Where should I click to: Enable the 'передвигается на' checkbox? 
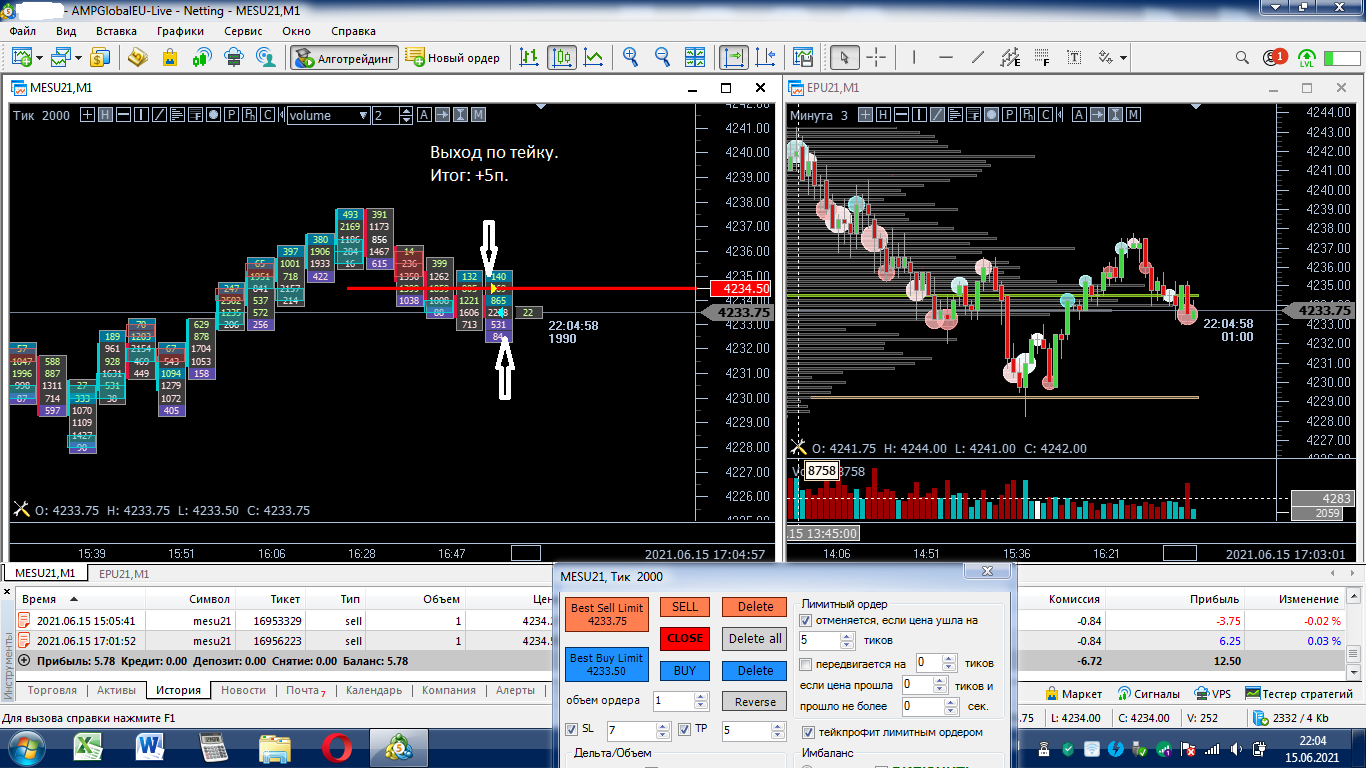(x=805, y=664)
